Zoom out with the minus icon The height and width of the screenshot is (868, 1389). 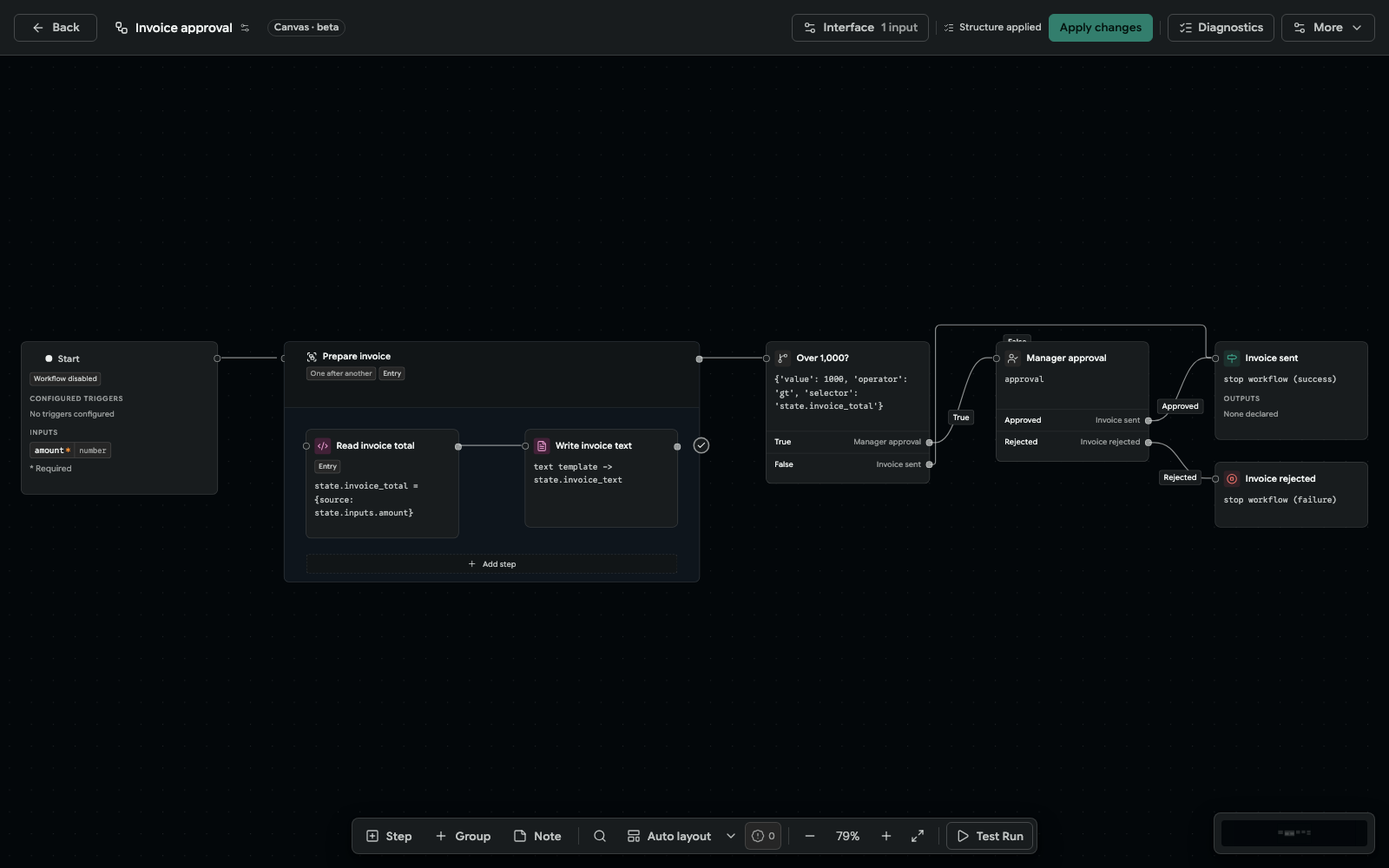pyautogui.click(x=810, y=837)
